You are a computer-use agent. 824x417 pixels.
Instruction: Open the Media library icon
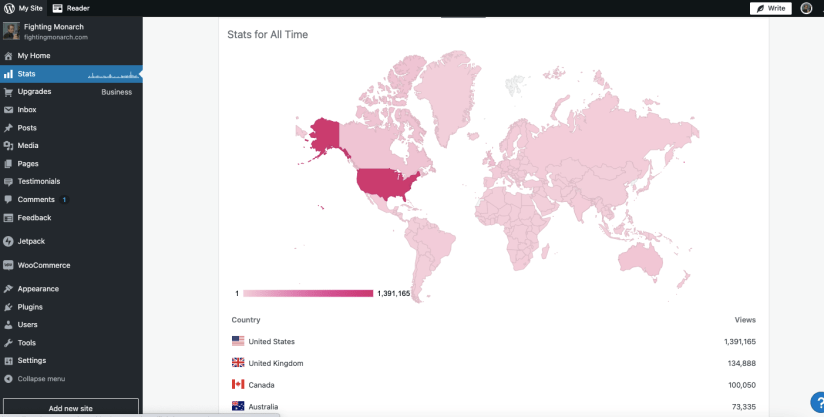[x=8, y=146]
